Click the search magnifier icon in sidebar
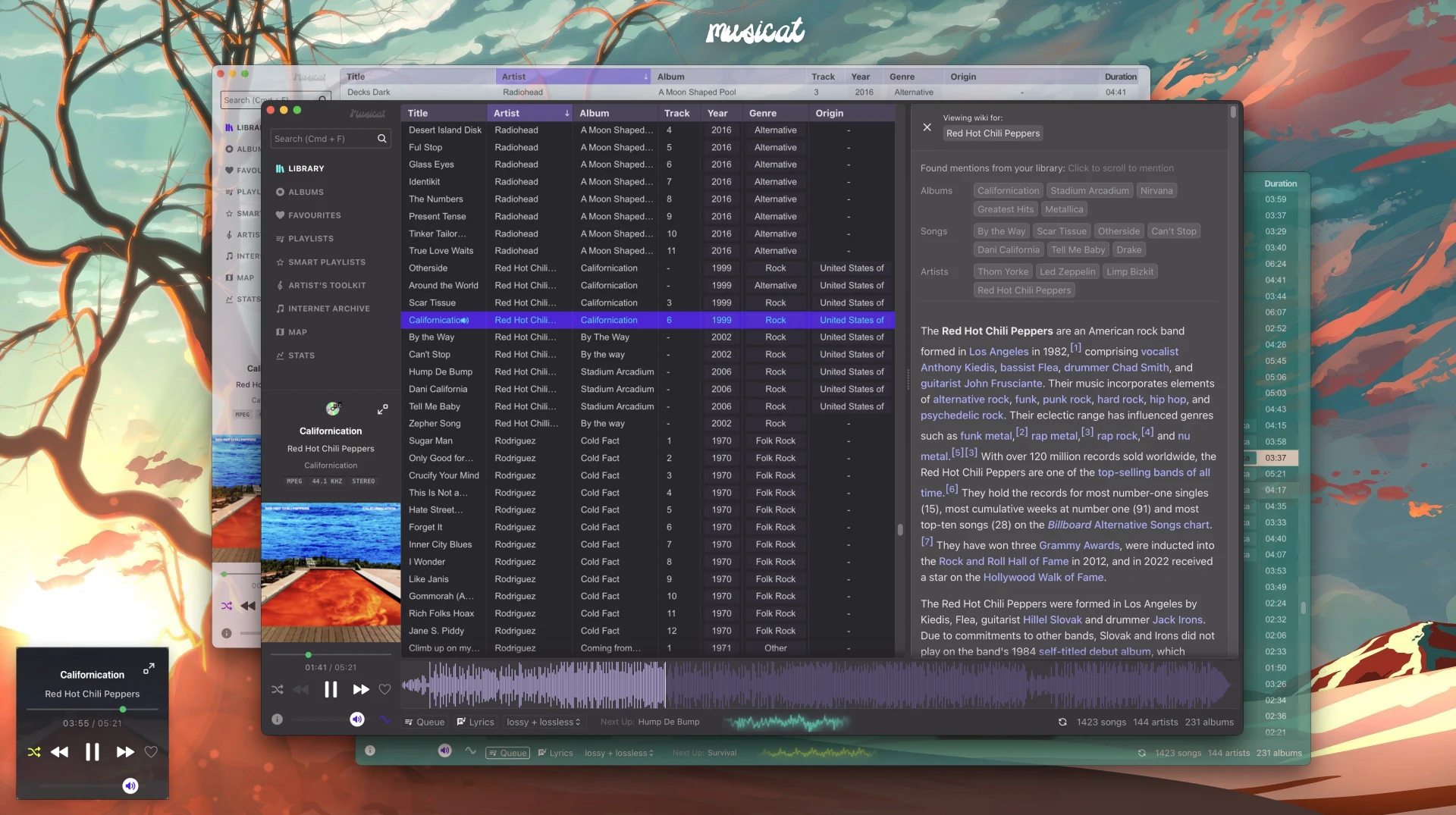 coord(382,139)
